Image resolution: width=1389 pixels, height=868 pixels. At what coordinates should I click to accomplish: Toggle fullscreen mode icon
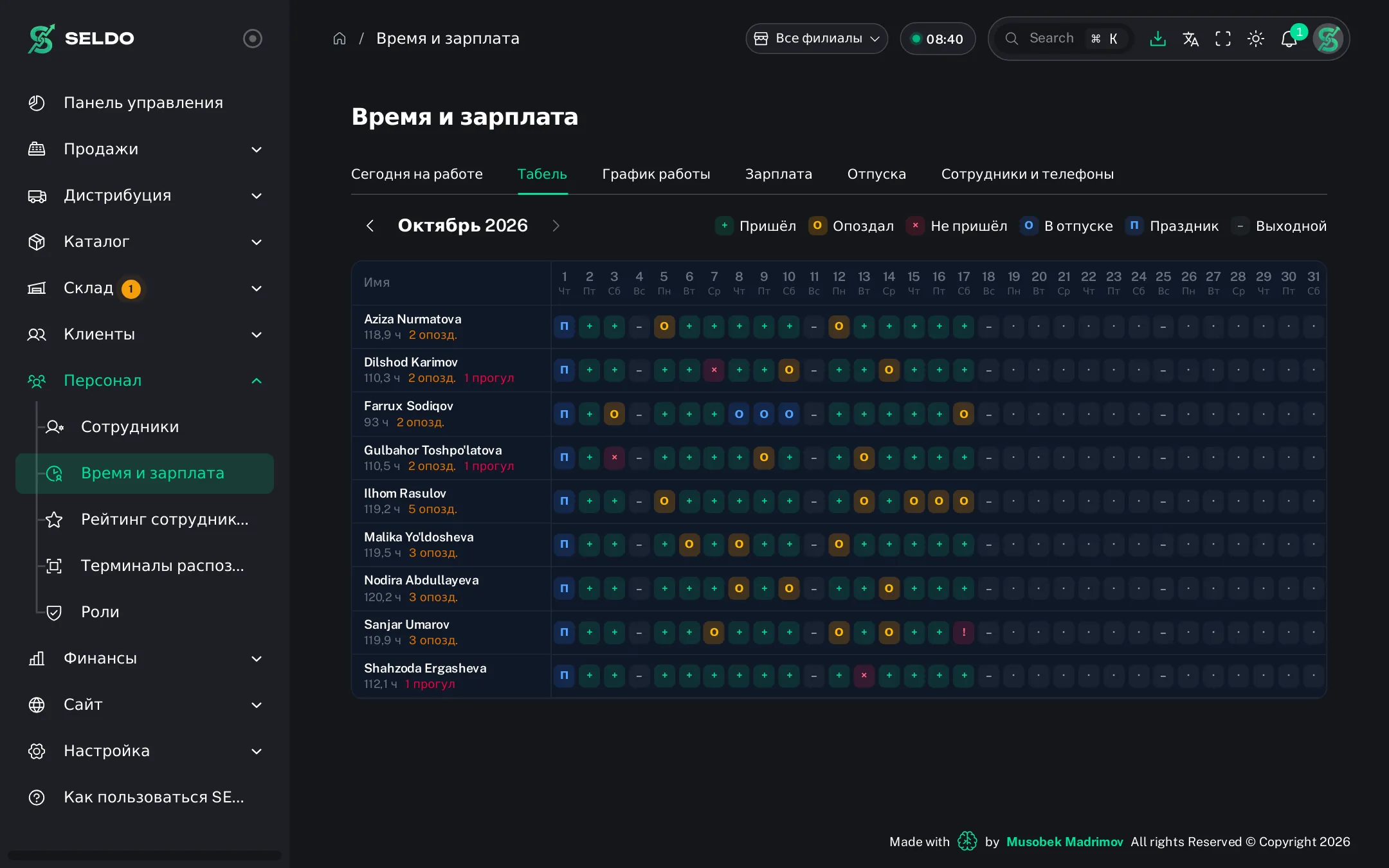point(1223,39)
